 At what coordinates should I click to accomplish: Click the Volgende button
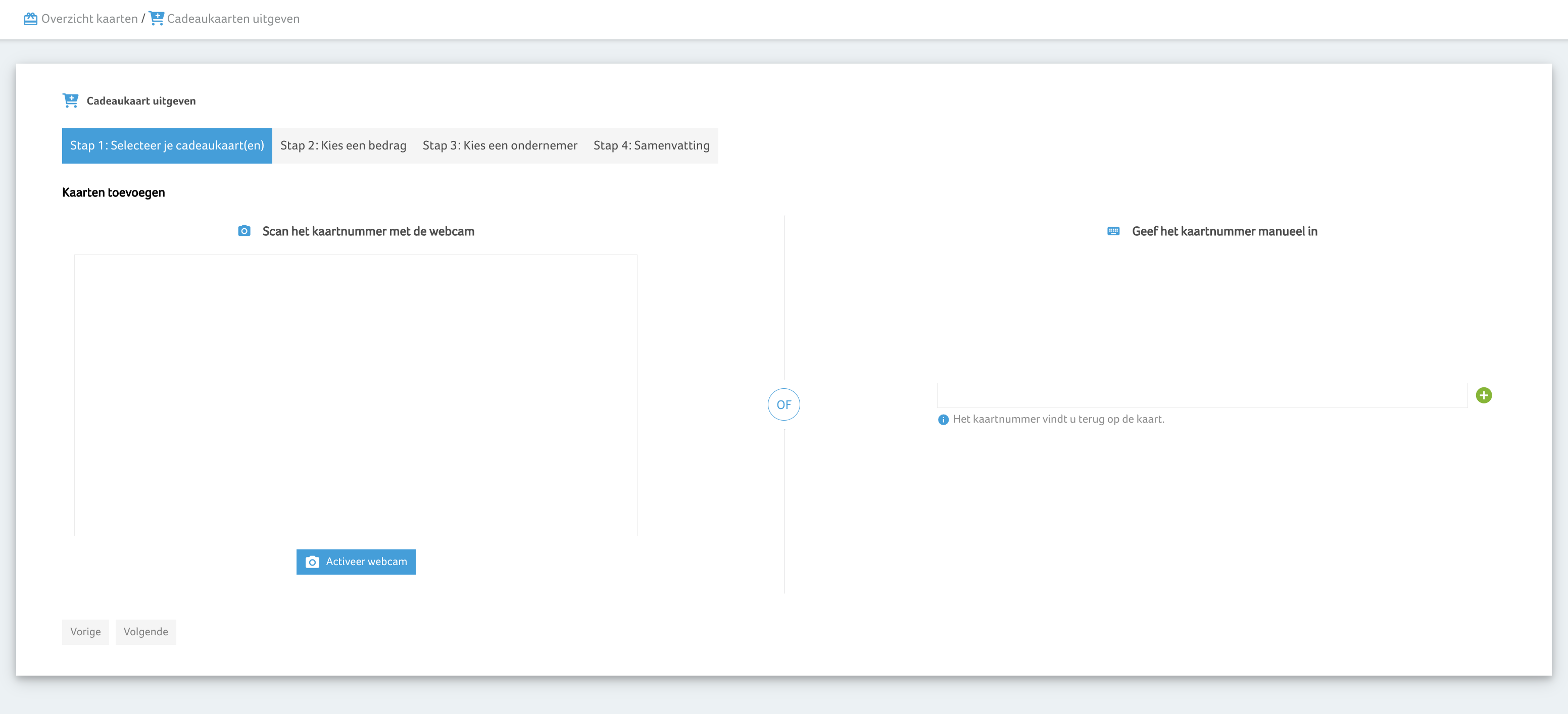145,632
